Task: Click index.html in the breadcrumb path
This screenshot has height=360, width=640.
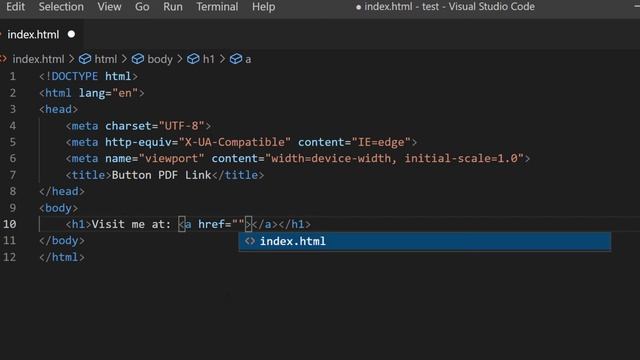Action: tap(38, 59)
